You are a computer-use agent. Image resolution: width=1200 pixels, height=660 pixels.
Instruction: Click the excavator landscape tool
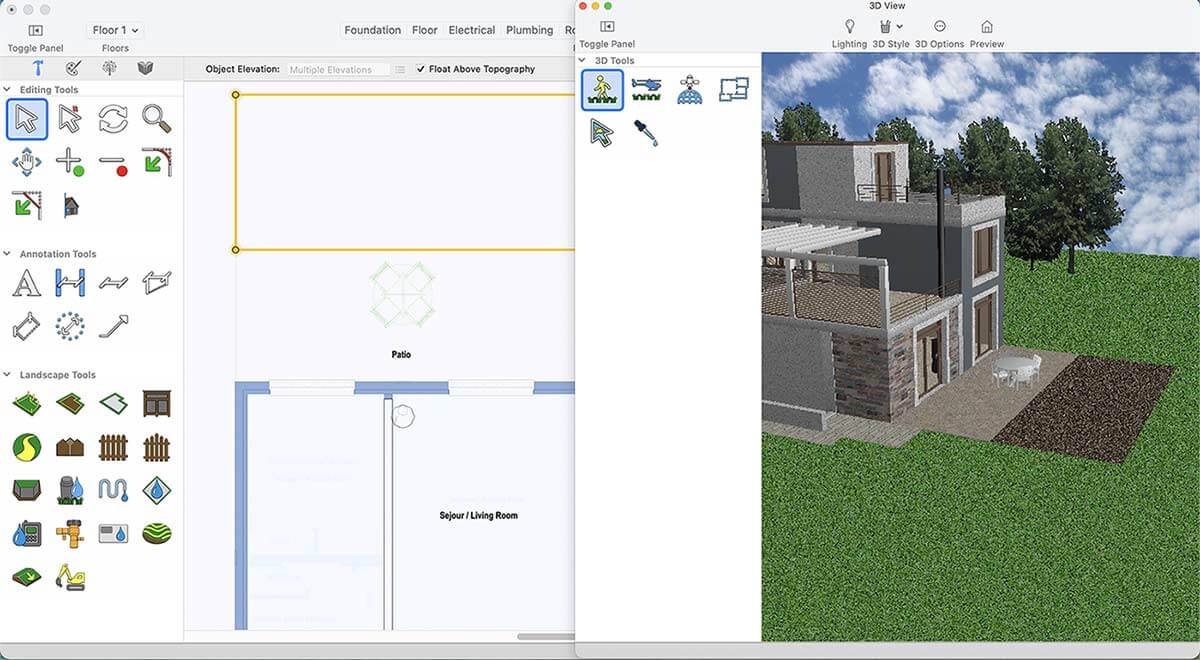click(70, 577)
